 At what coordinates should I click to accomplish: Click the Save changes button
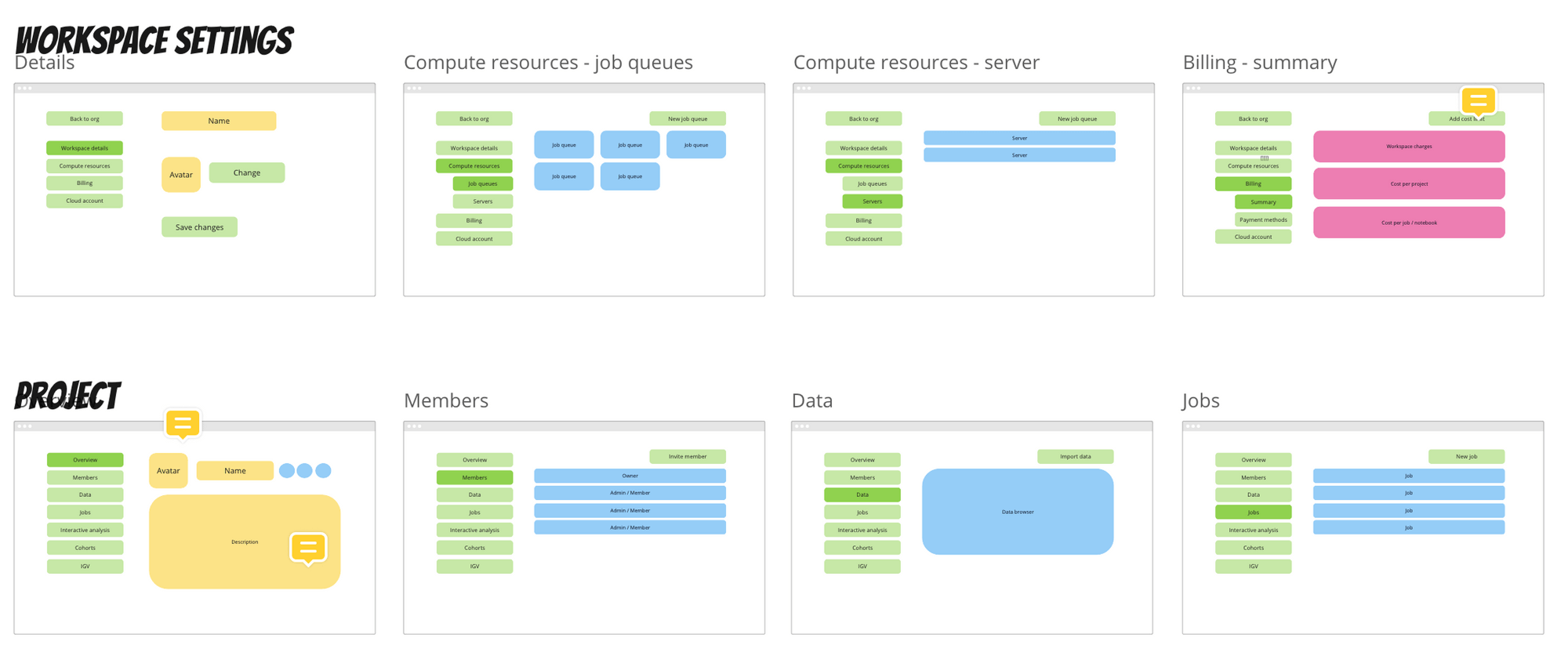199,227
